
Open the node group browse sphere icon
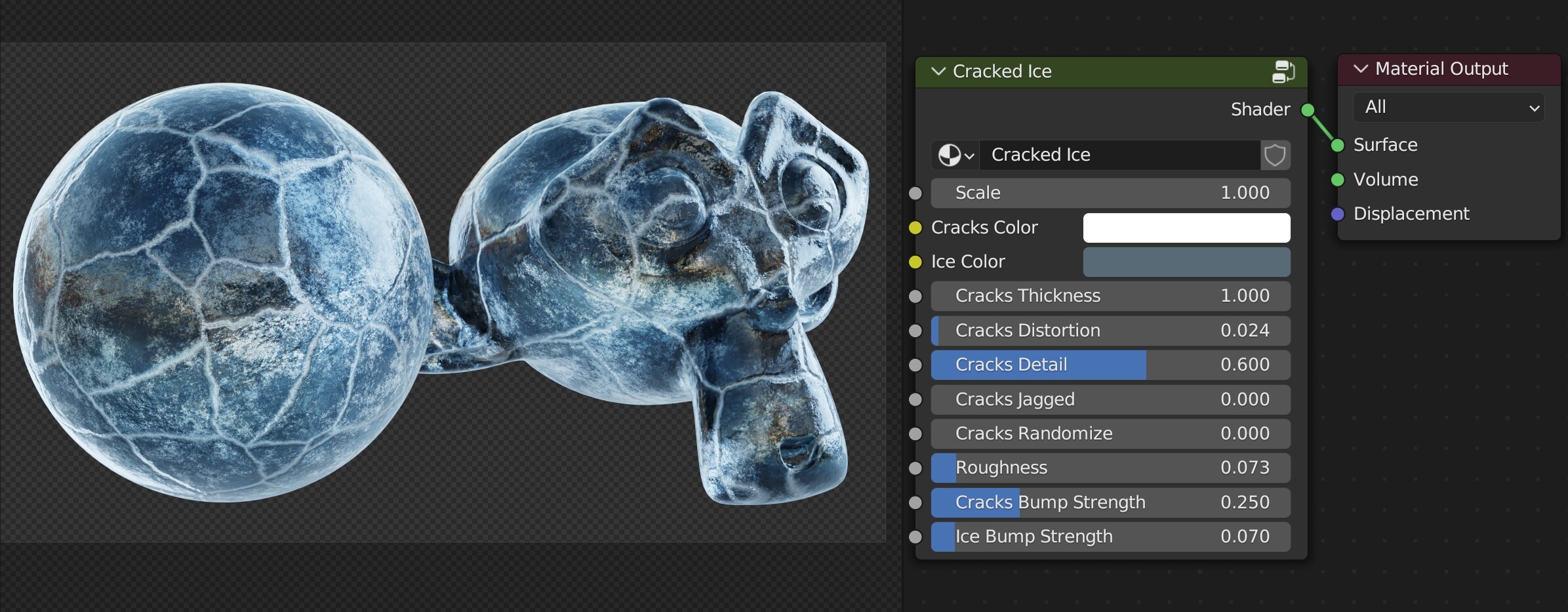[x=951, y=155]
